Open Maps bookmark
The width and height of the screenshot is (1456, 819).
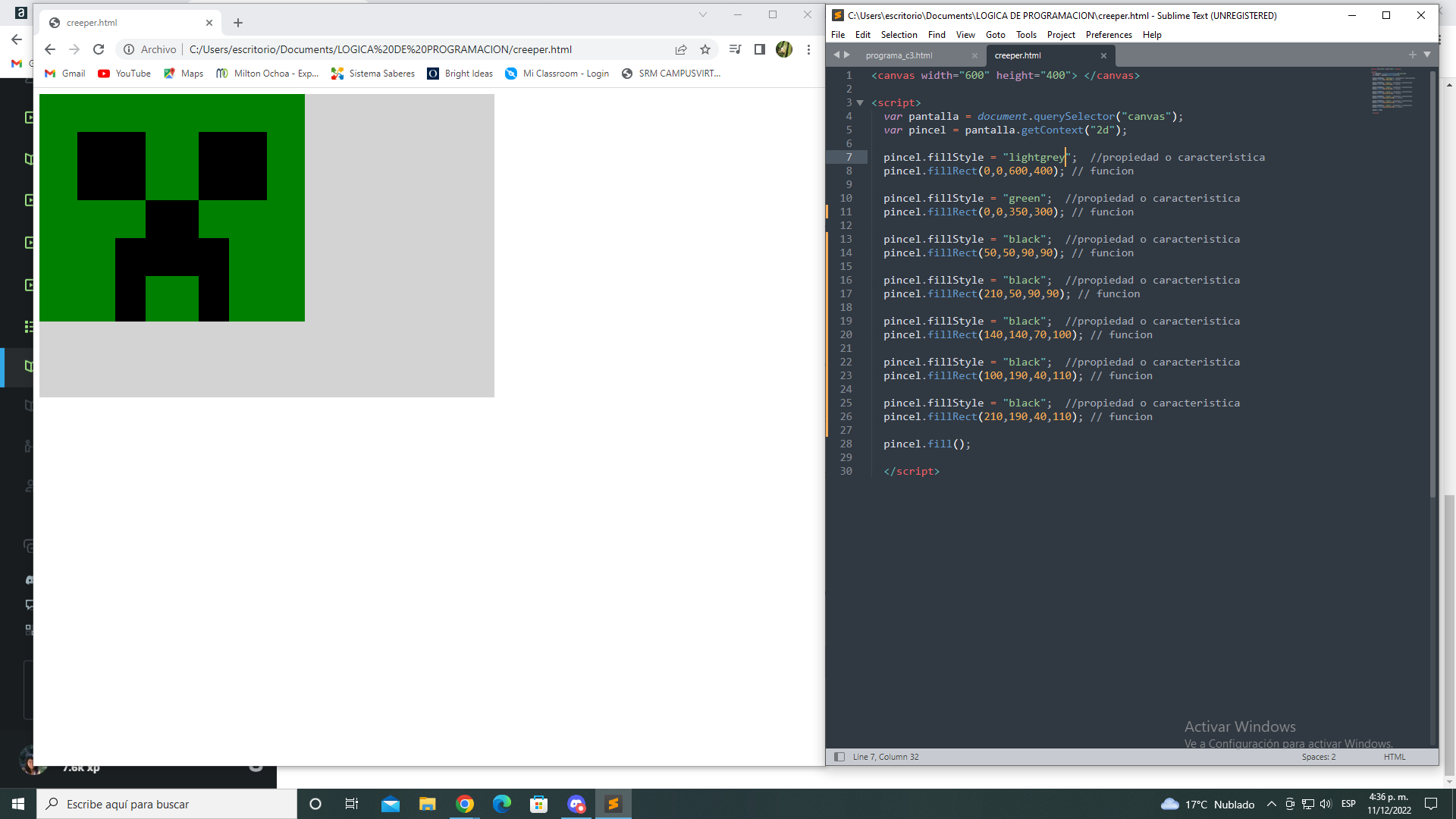(184, 74)
